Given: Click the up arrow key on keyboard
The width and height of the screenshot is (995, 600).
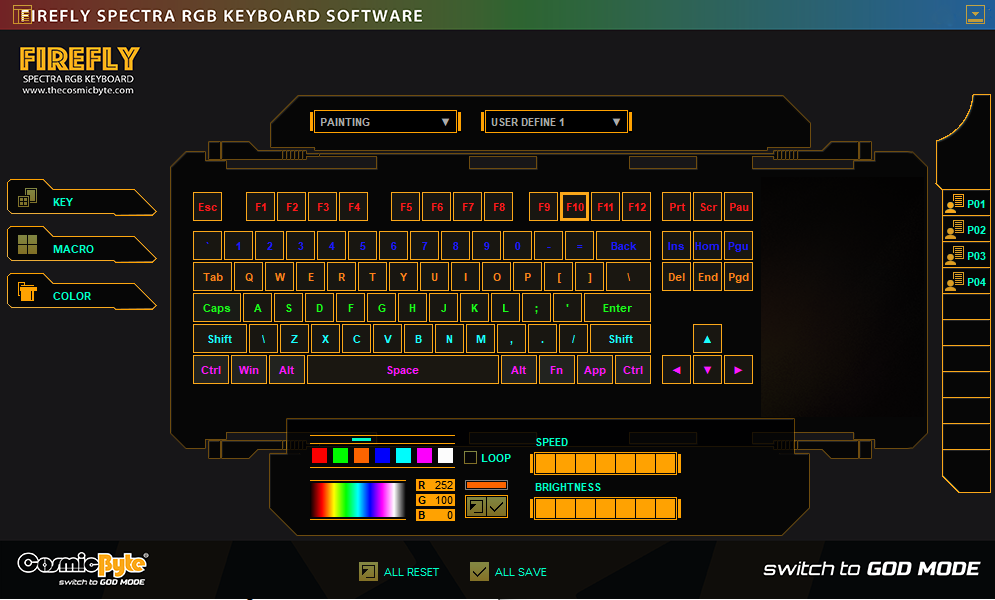Looking at the screenshot, I should pyautogui.click(x=707, y=339).
